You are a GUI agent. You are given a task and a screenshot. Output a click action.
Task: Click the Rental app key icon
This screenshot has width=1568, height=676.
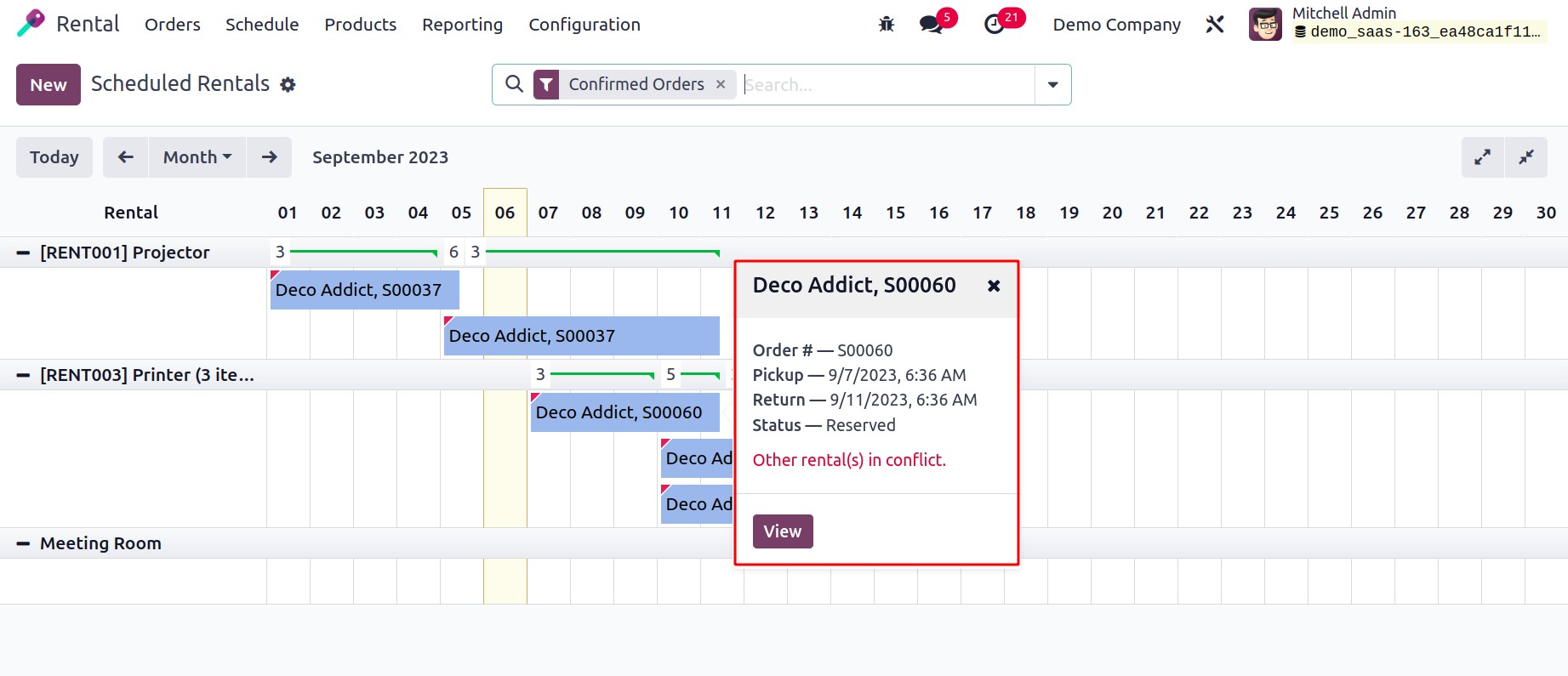pyautogui.click(x=31, y=24)
